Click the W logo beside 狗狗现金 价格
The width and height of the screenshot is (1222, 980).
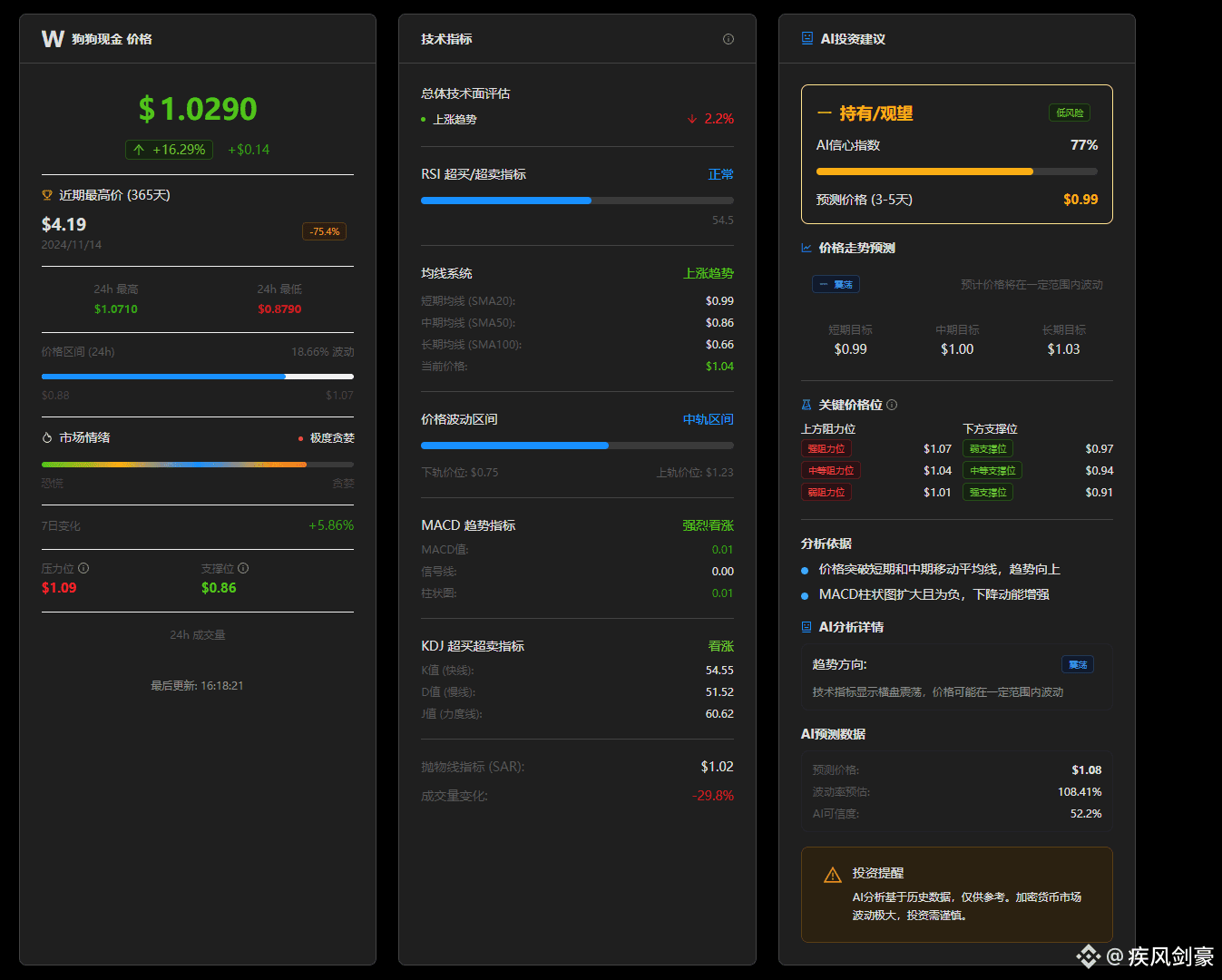tap(53, 38)
